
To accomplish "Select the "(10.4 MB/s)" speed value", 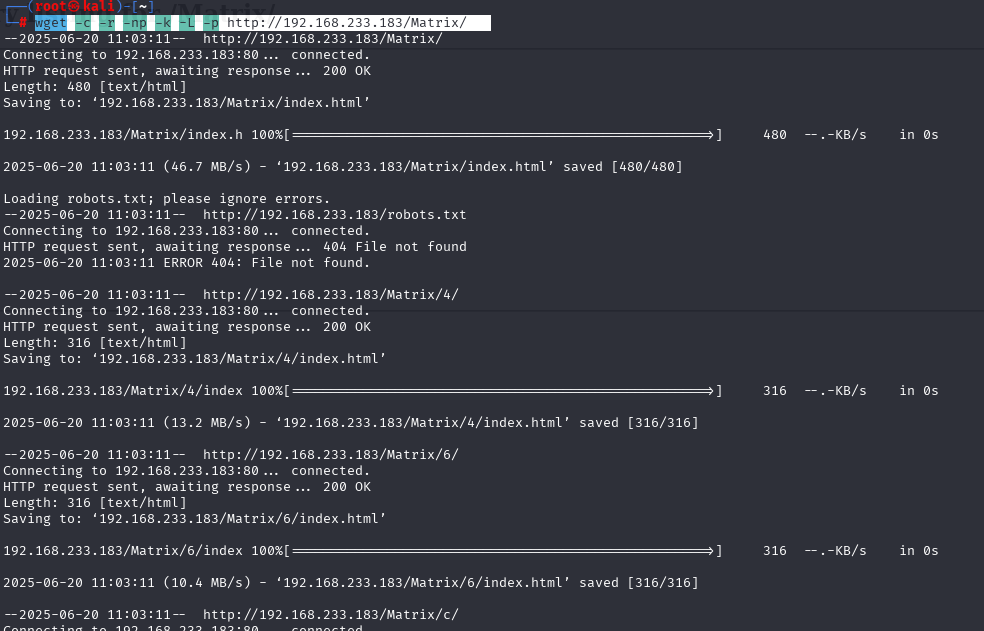I will pos(207,583).
